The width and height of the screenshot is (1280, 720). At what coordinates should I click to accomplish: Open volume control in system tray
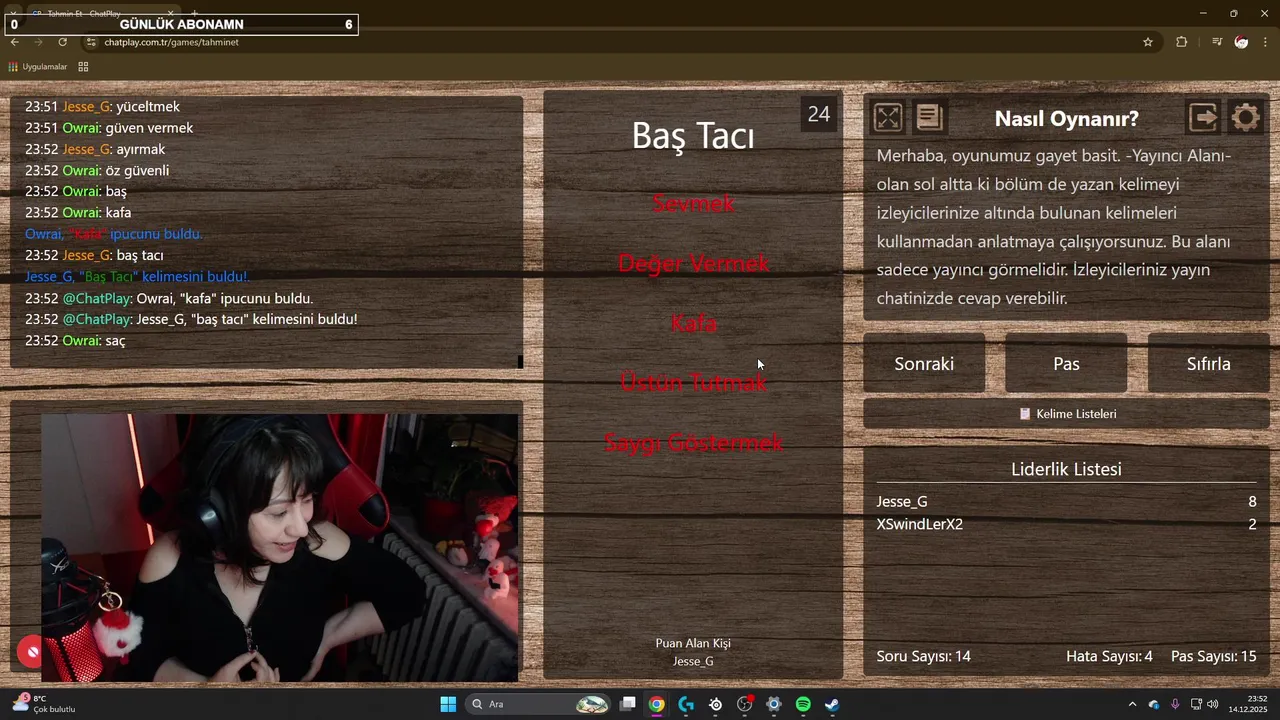point(1212,704)
